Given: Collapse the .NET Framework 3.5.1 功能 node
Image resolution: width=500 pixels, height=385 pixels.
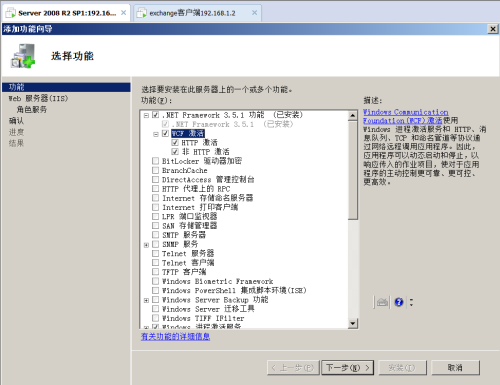Looking at the screenshot, I should coord(146,115).
